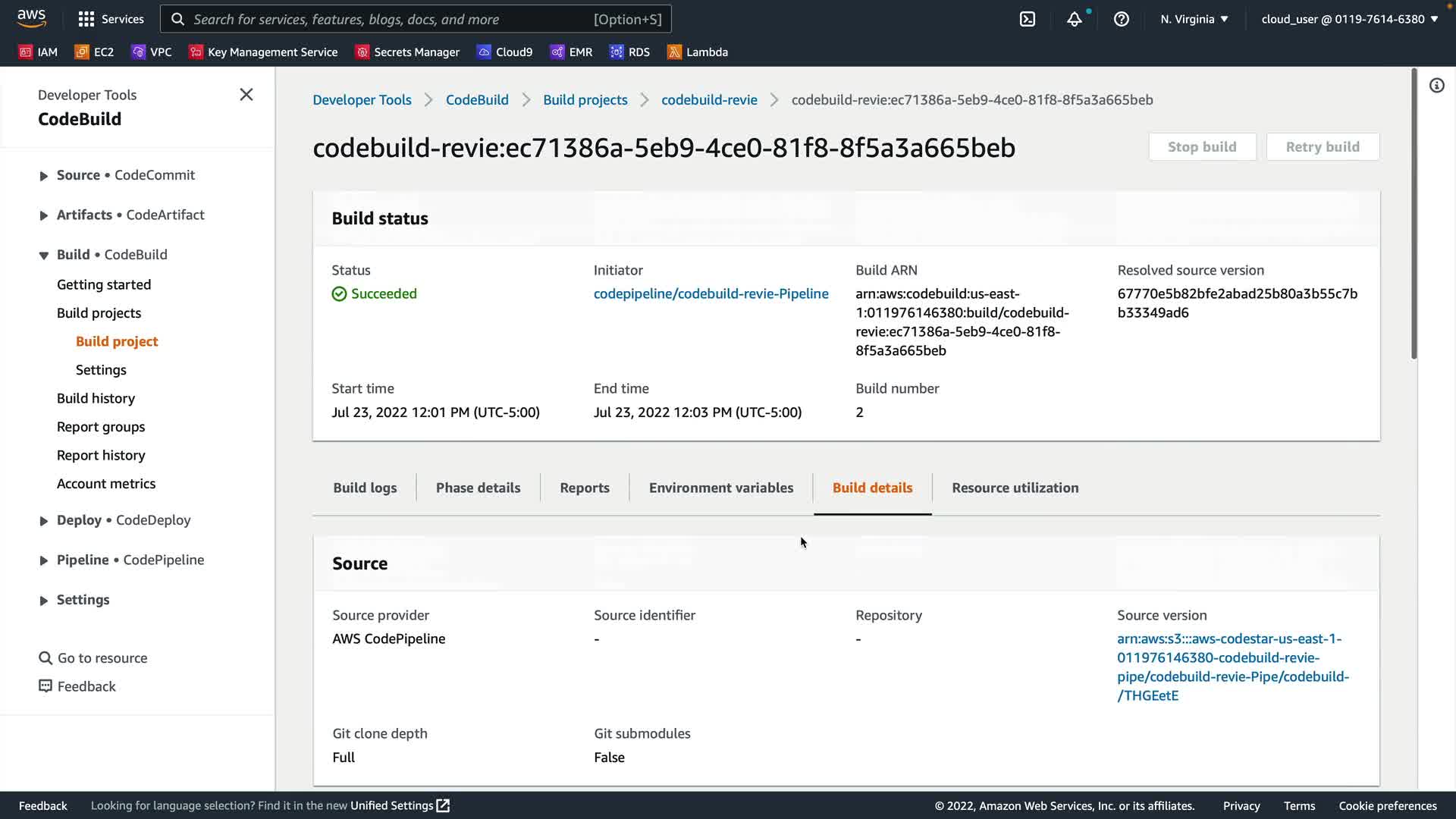1456x819 pixels.
Task: Switch to the Phase details tab
Action: tap(478, 488)
